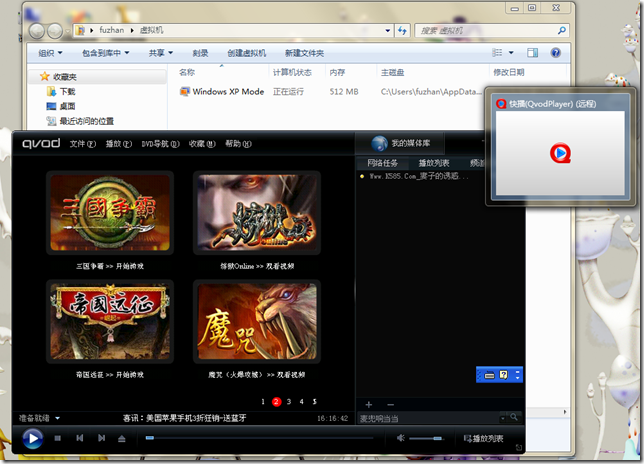
Task: Click the Explorer help question icon
Action: [x=556, y=53]
